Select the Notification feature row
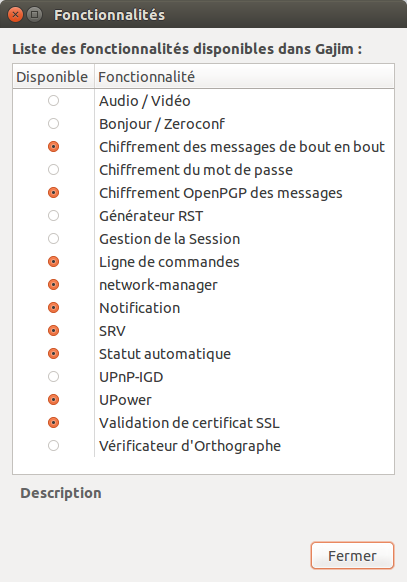Screen dimensions: 407x582 pyautogui.click(x=203, y=308)
